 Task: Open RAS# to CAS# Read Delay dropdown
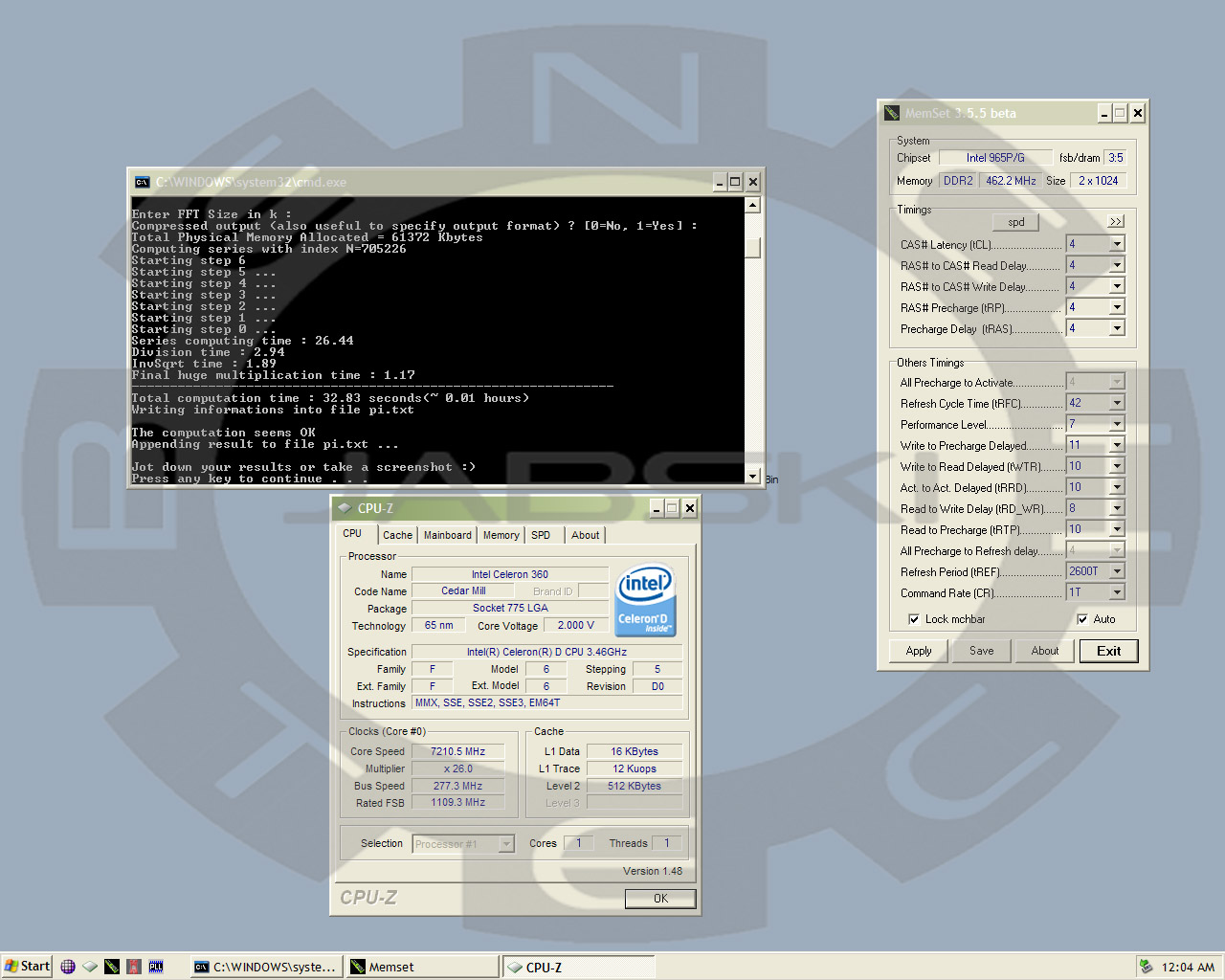(1117, 265)
